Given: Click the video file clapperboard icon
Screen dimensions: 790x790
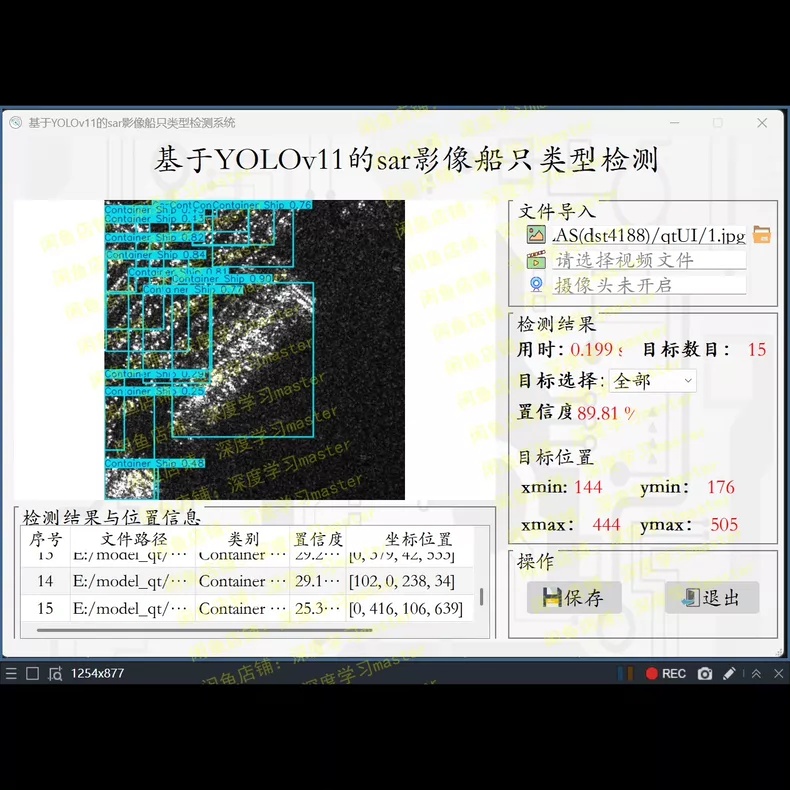Looking at the screenshot, I should [x=536, y=260].
